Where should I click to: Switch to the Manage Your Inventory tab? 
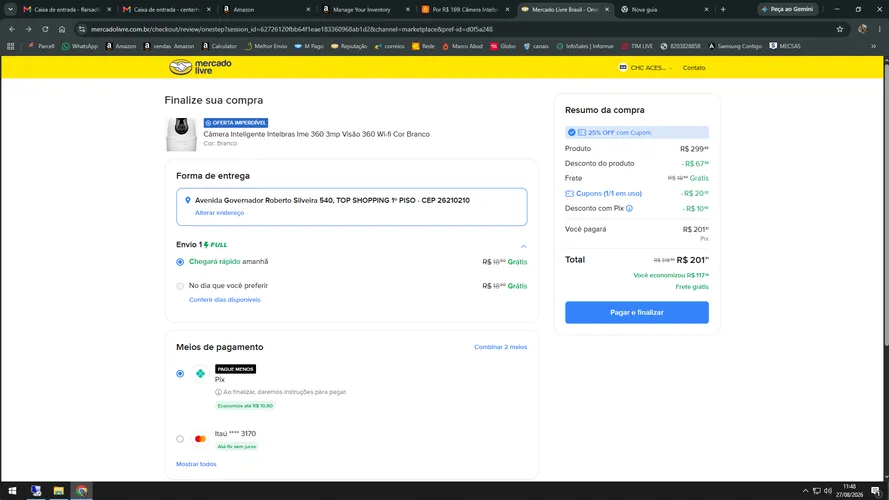366,9
